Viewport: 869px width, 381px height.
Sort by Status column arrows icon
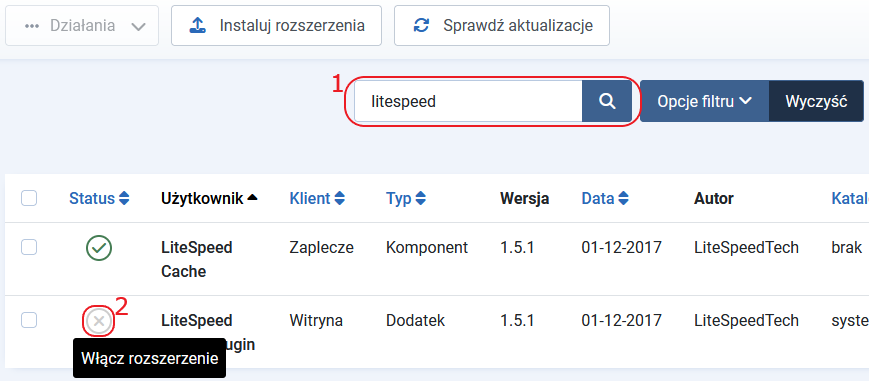tap(124, 199)
